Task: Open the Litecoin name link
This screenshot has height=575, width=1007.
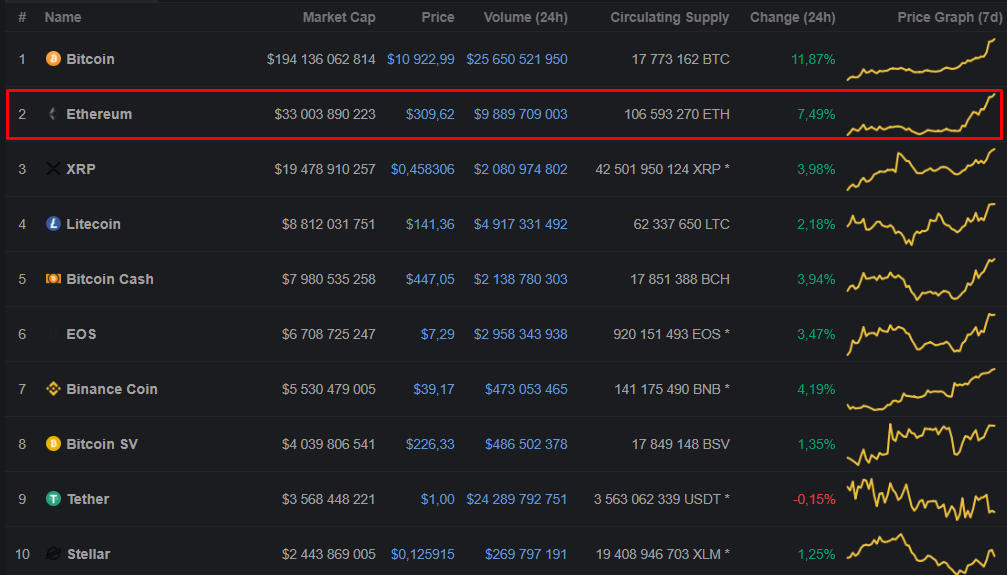Action: pyautogui.click(x=94, y=224)
